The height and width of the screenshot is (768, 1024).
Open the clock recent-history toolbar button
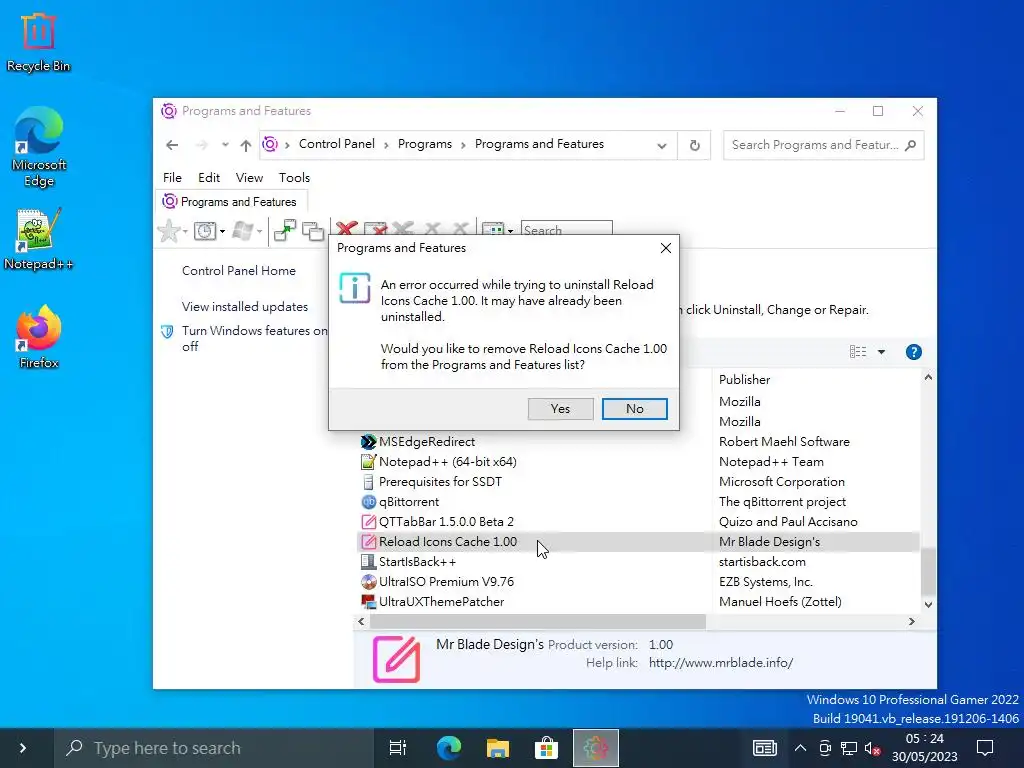pyautogui.click(x=205, y=231)
